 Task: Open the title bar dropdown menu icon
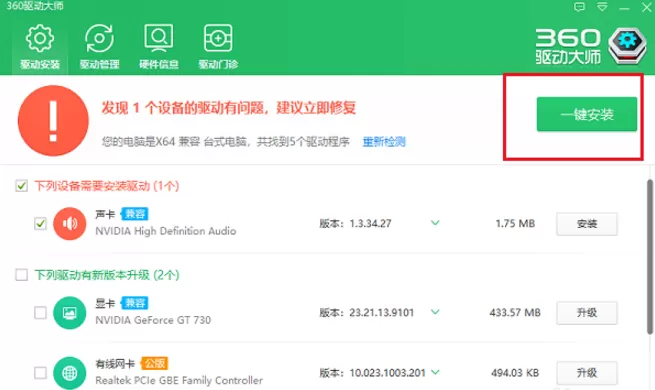pyautogui.click(x=602, y=7)
